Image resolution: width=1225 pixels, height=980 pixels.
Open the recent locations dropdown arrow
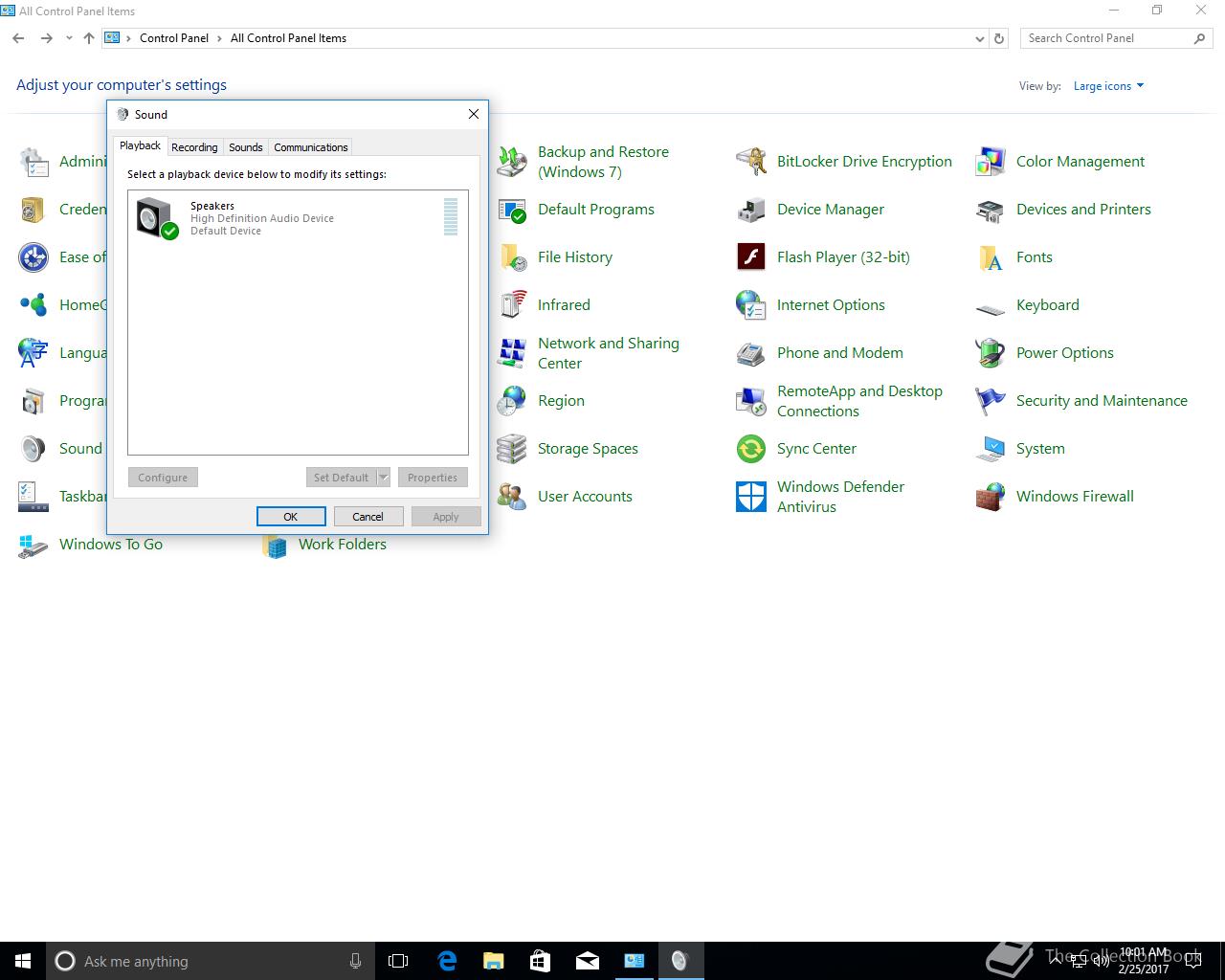tap(69, 39)
